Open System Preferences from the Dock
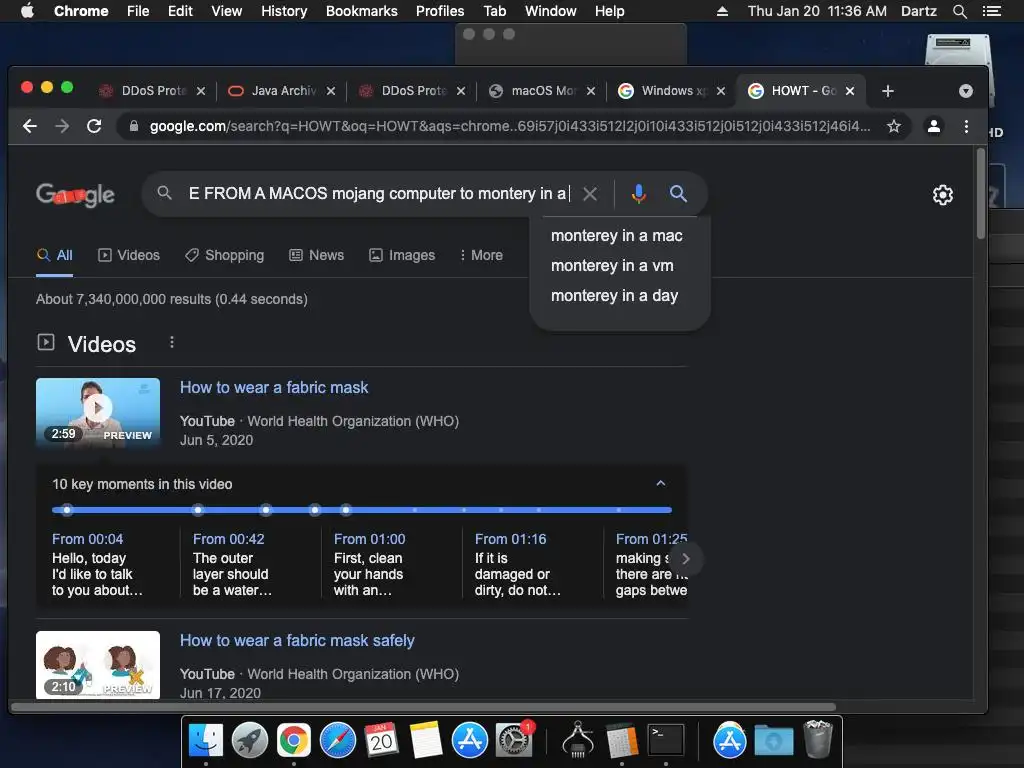This screenshot has height=768, width=1024. (514, 741)
